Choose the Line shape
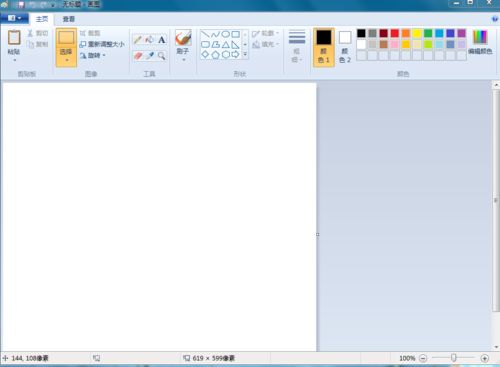The height and width of the screenshot is (367, 500). [x=206, y=34]
